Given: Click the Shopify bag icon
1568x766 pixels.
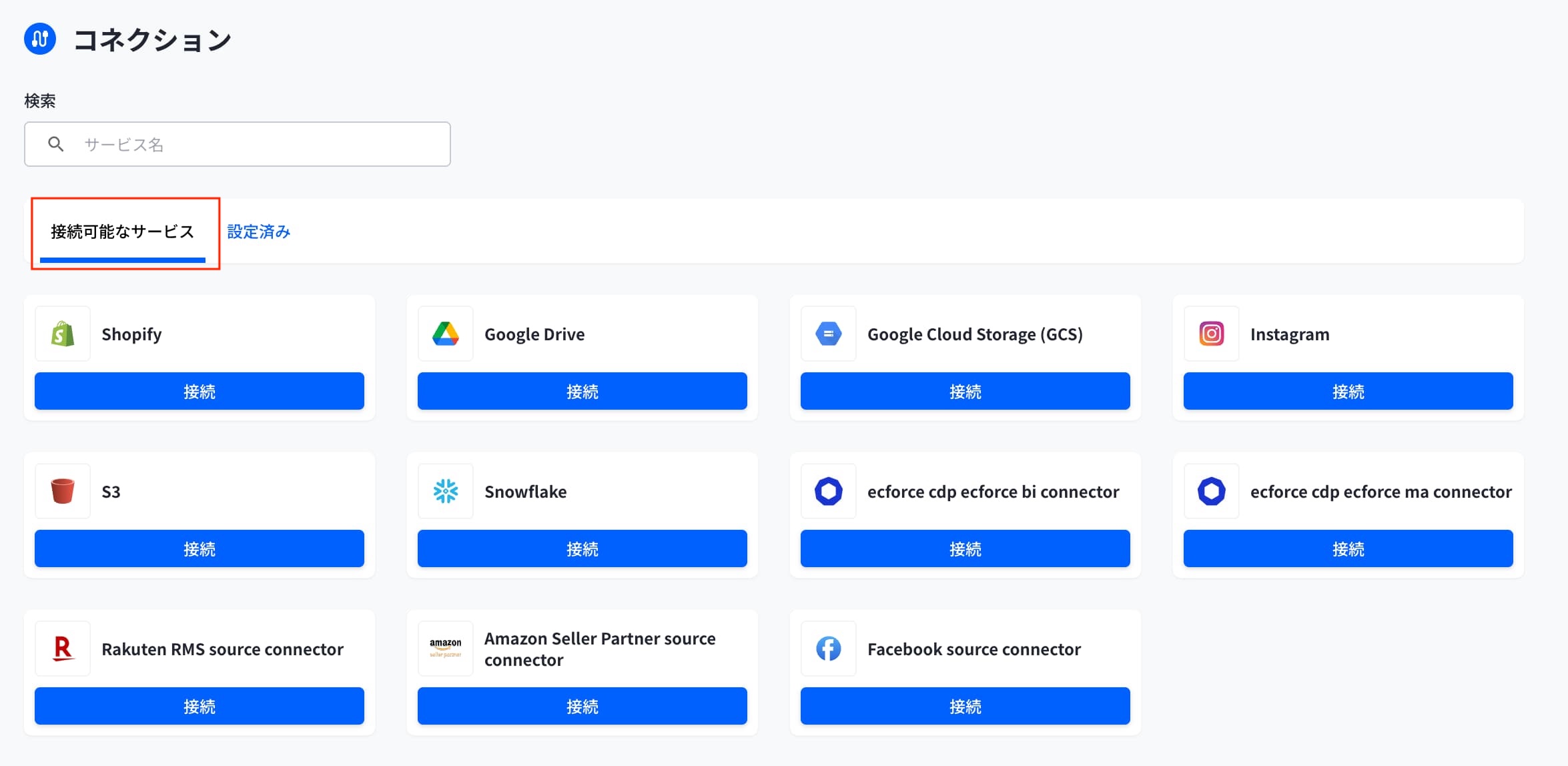Looking at the screenshot, I should pos(63,334).
